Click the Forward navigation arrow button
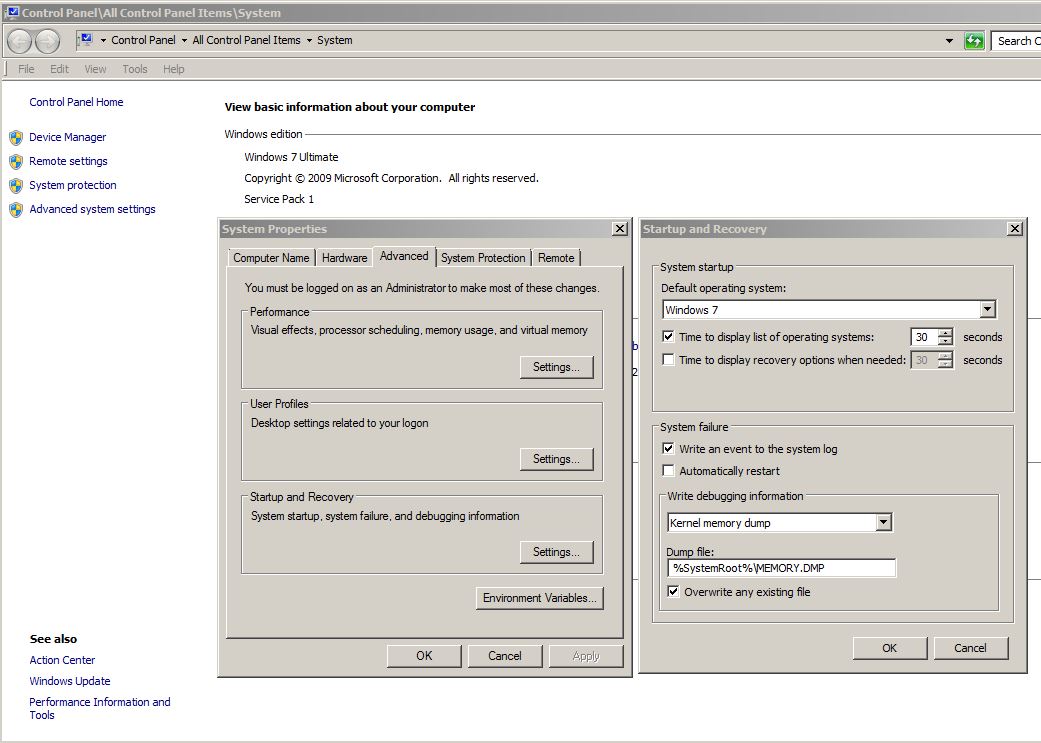1041x743 pixels. 47,41
